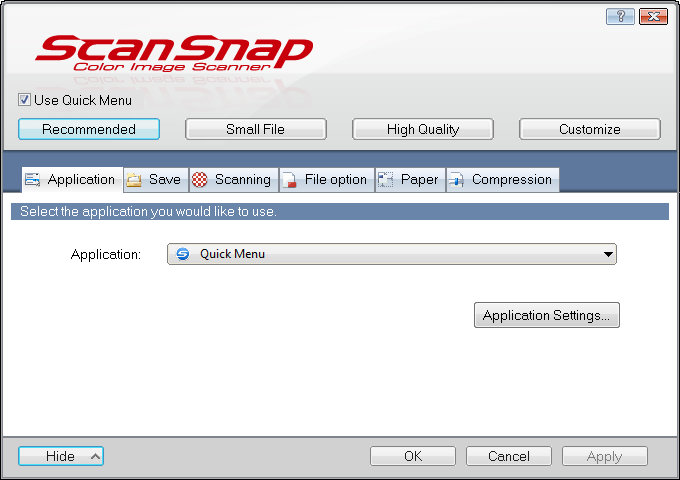Click the 'Application:' field label
Viewport: 680px width, 480px height.
[x=106, y=255]
